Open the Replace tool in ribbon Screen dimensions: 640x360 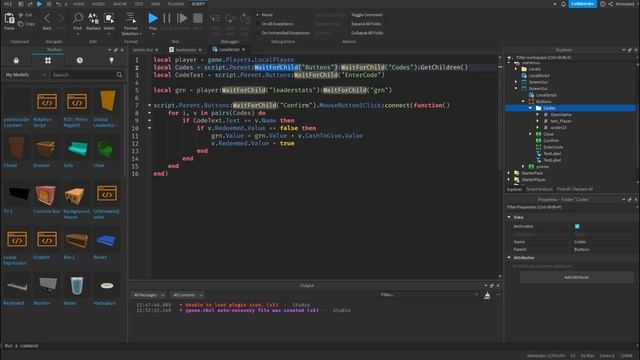click(x=93, y=18)
